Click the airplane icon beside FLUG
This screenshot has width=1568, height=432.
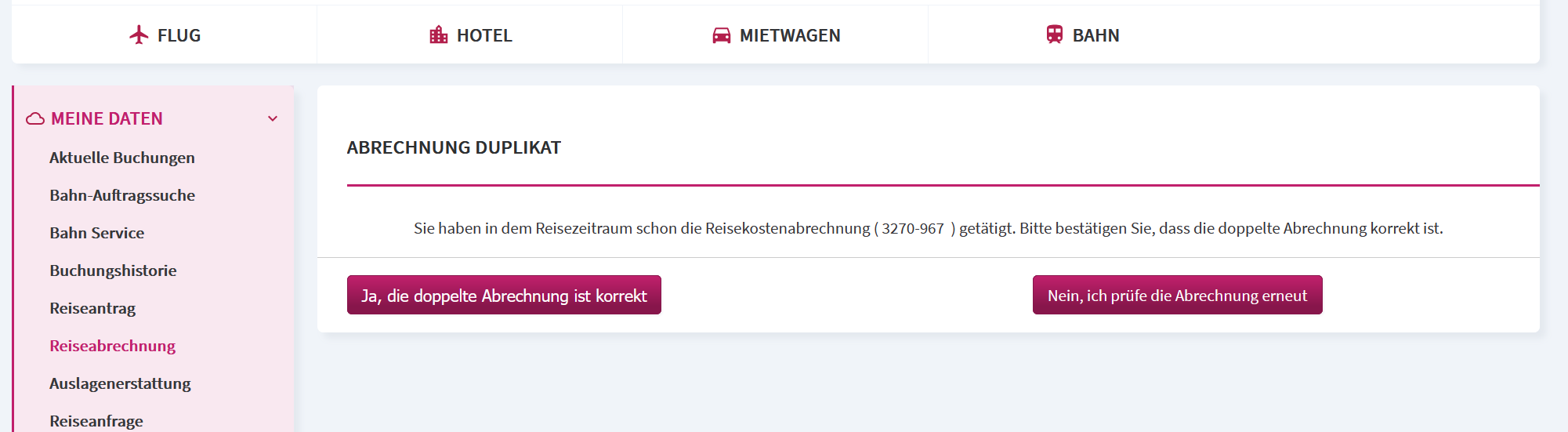pos(139,35)
